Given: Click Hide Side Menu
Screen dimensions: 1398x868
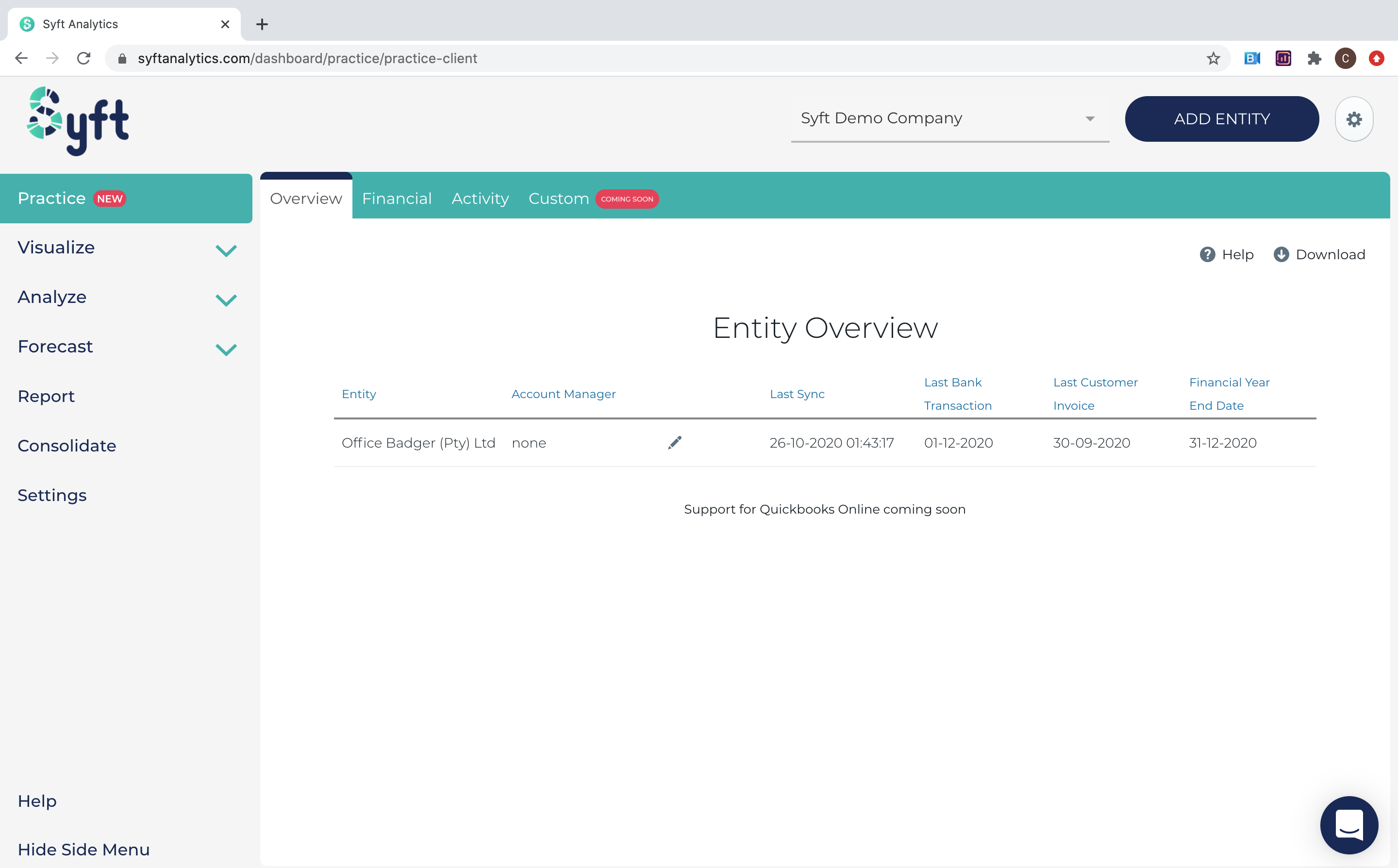Looking at the screenshot, I should point(83,849).
